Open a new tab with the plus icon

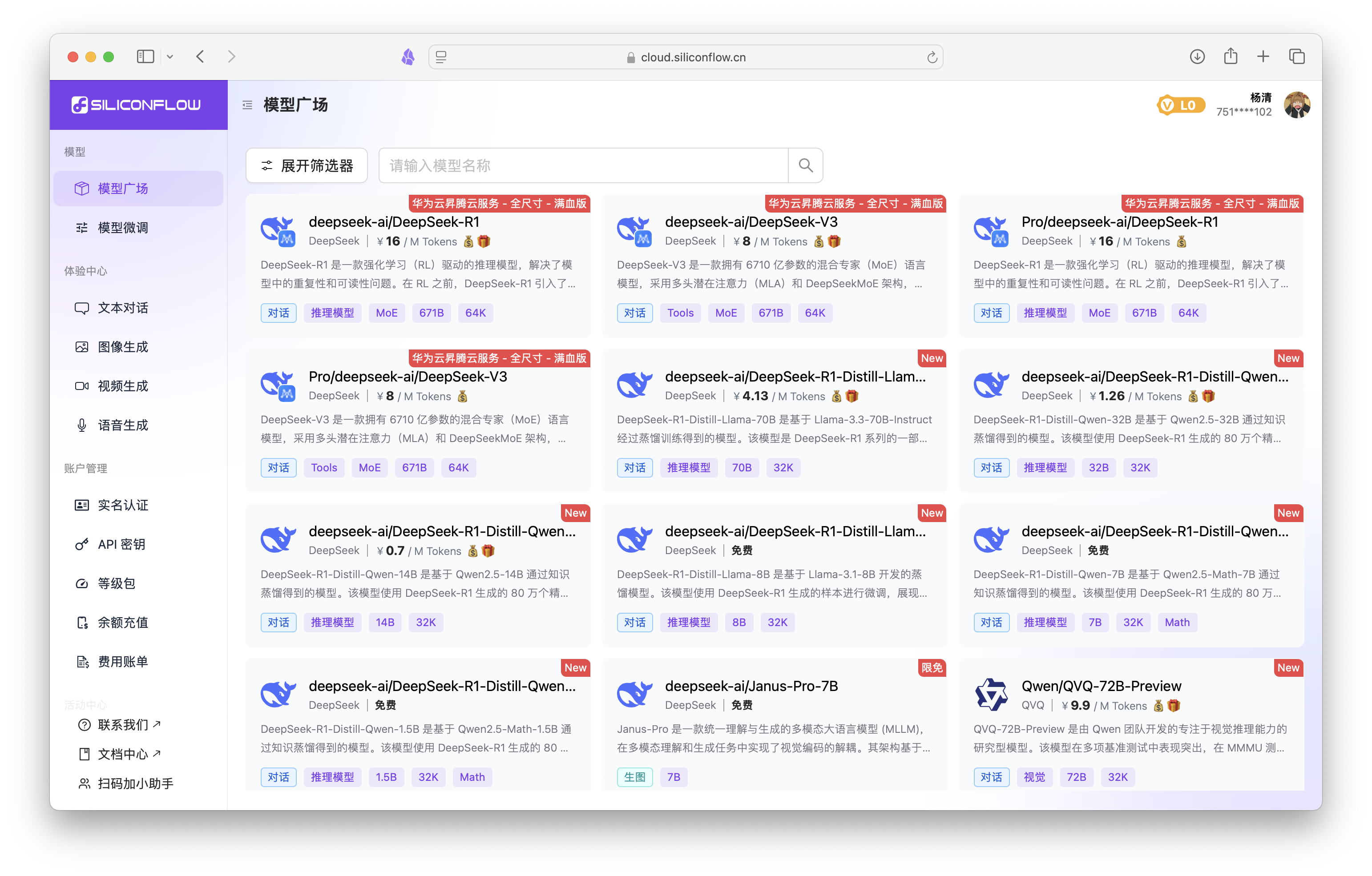[1263, 56]
